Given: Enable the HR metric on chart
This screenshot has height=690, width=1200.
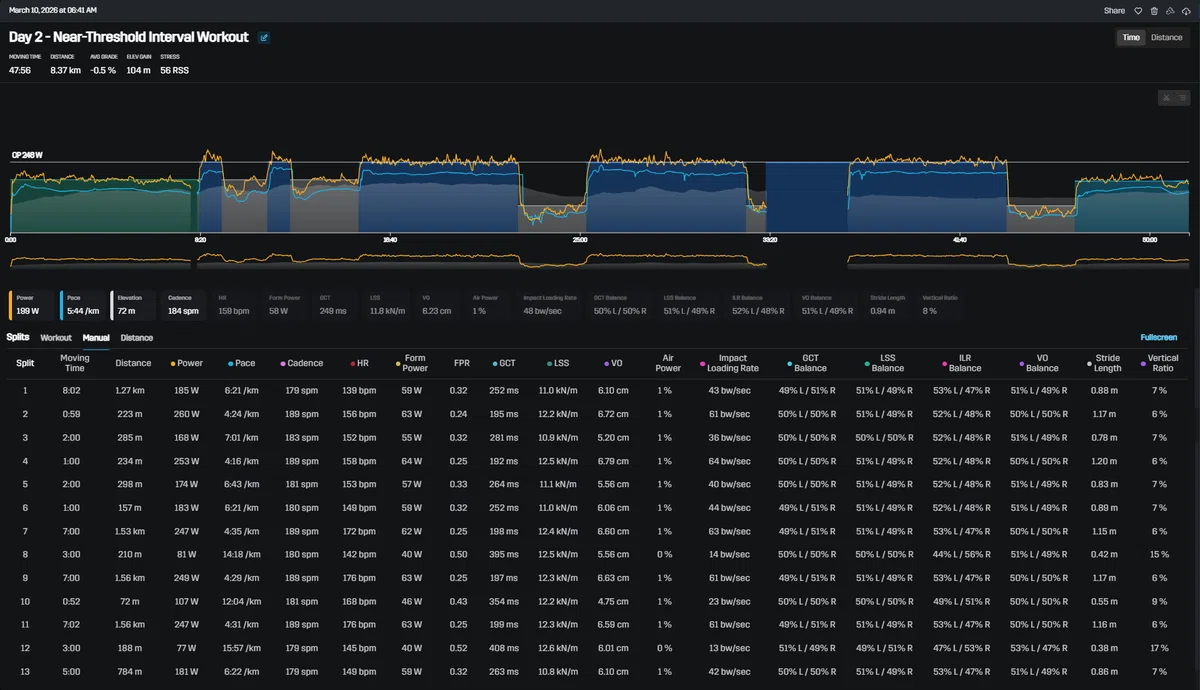Looking at the screenshot, I should pos(234,304).
